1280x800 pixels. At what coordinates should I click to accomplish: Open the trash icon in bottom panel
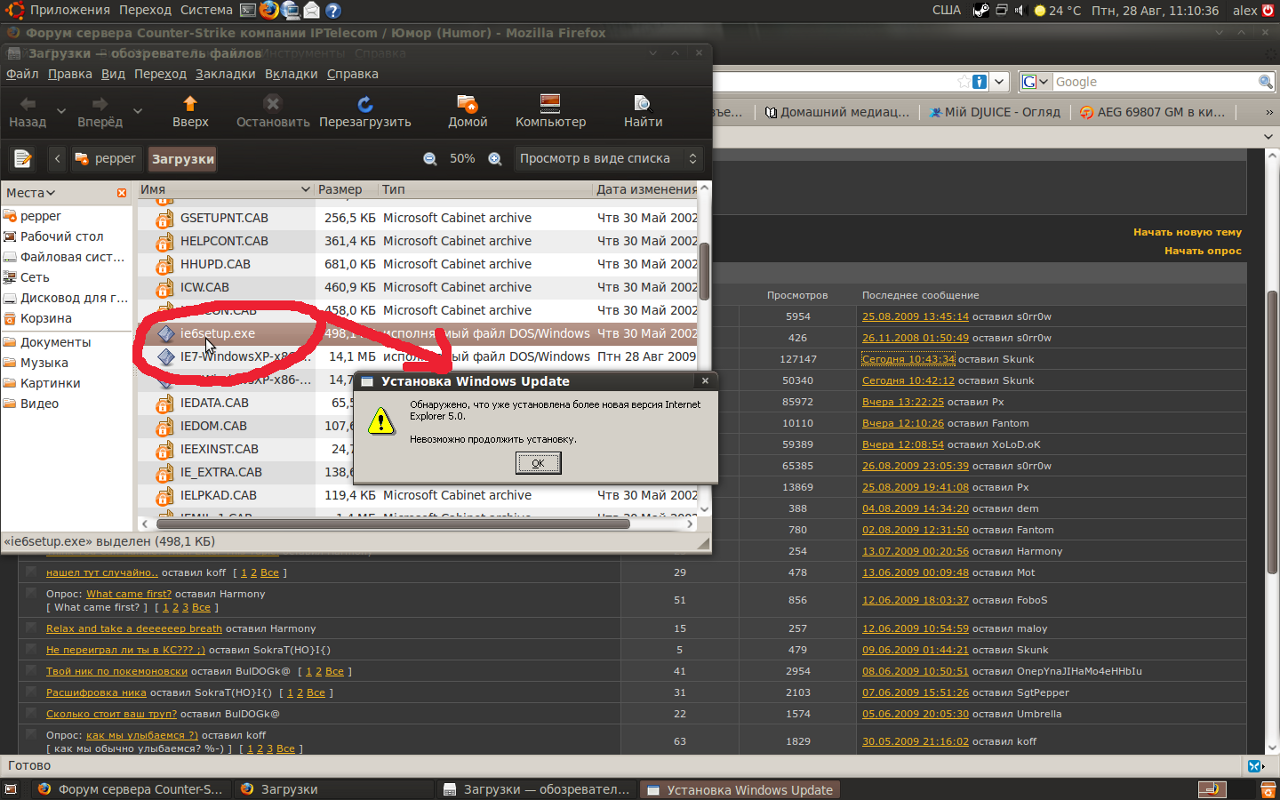(x=1268, y=790)
